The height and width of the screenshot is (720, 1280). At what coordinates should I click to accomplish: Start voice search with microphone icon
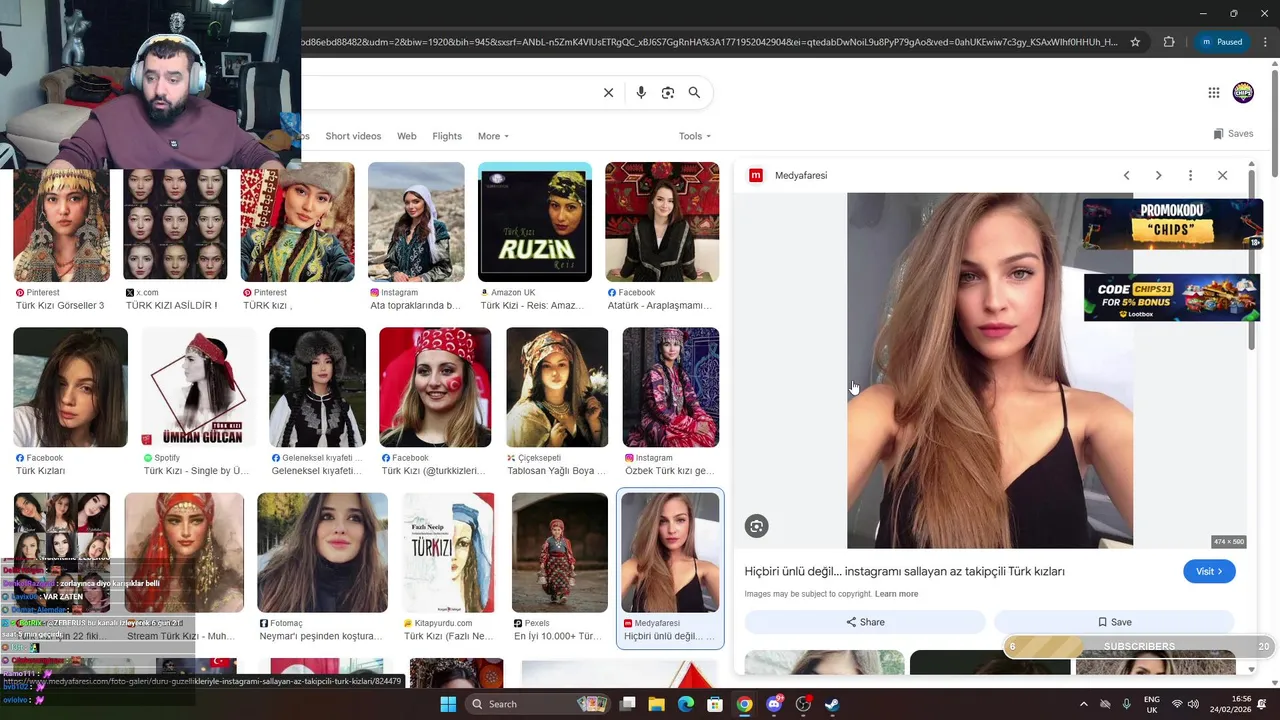tap(641, 93)
